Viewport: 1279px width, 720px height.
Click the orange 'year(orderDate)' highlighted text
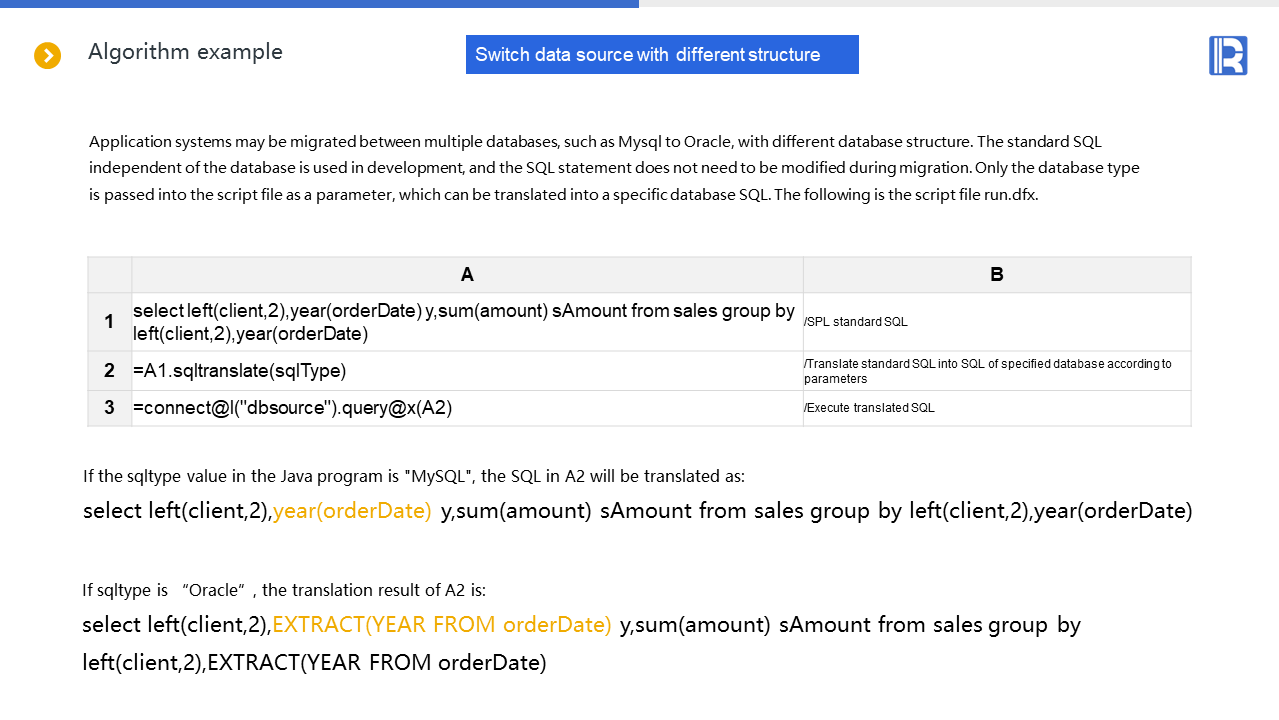(x=352, y=511)
